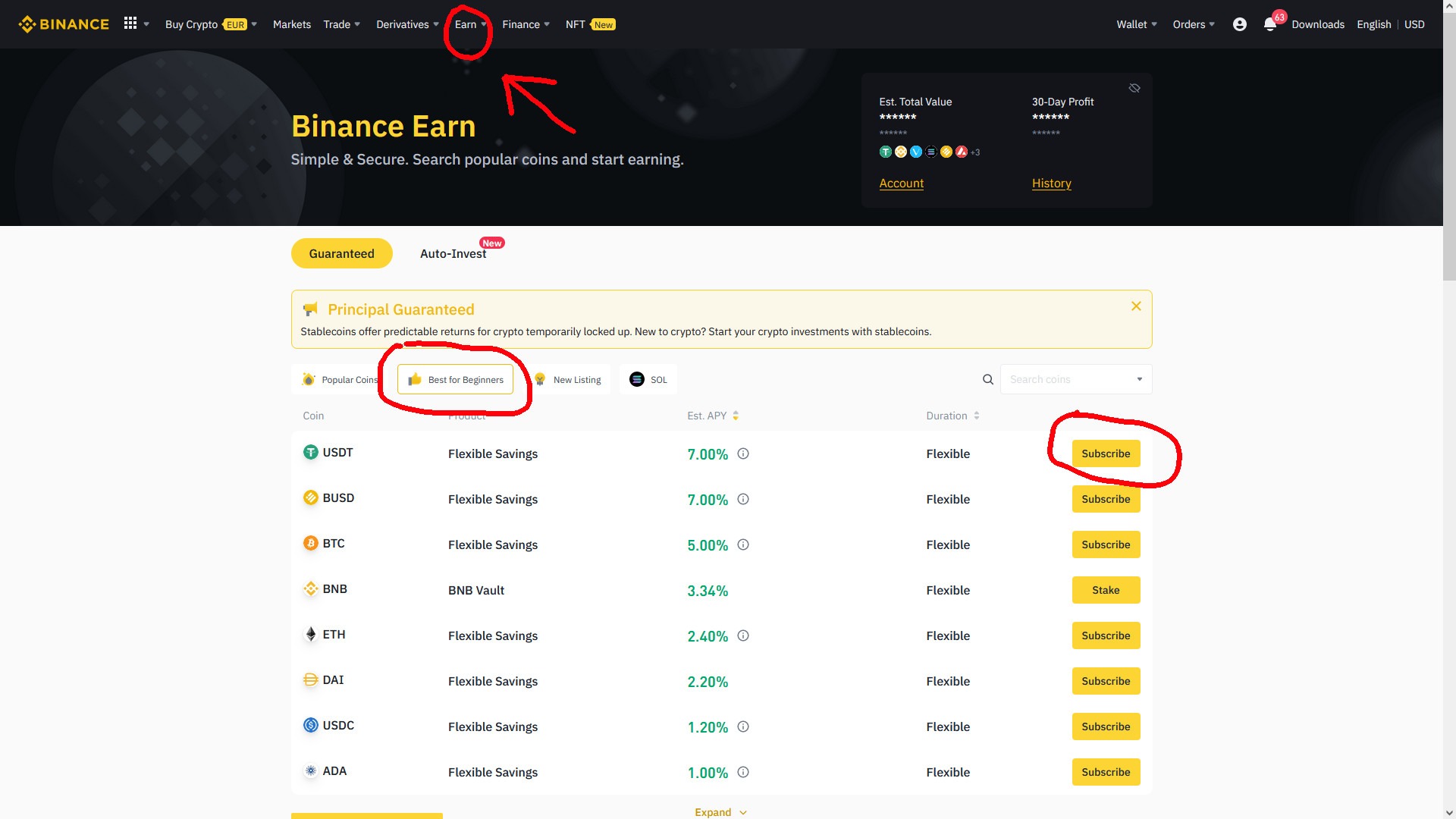Toggle hide balance eye icon

(x=1134, y=88)
